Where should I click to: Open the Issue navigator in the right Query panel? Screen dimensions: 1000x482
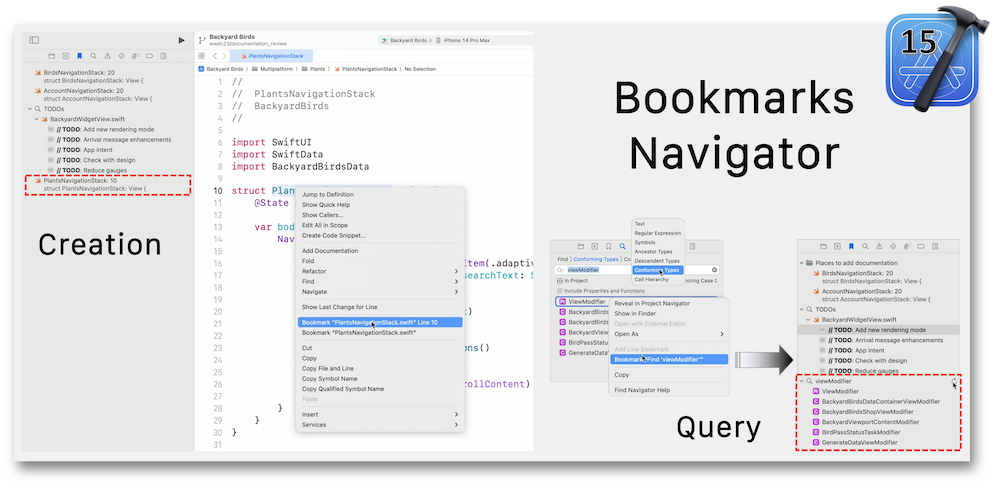tap(879, 246)
